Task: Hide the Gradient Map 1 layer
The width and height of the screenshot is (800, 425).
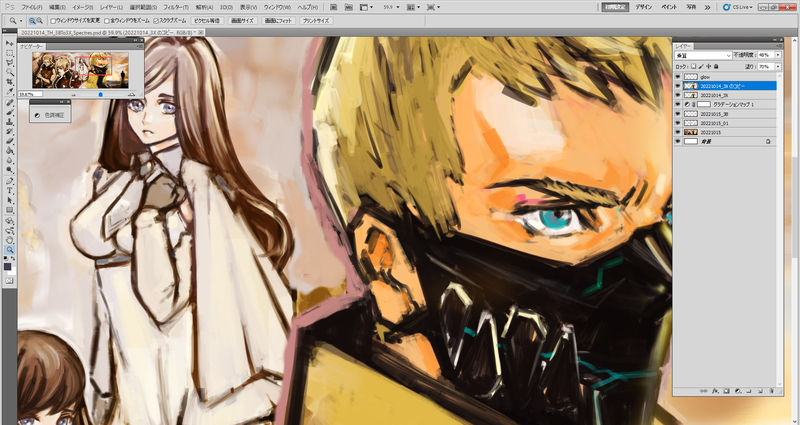Action: [x=678, y=104]
